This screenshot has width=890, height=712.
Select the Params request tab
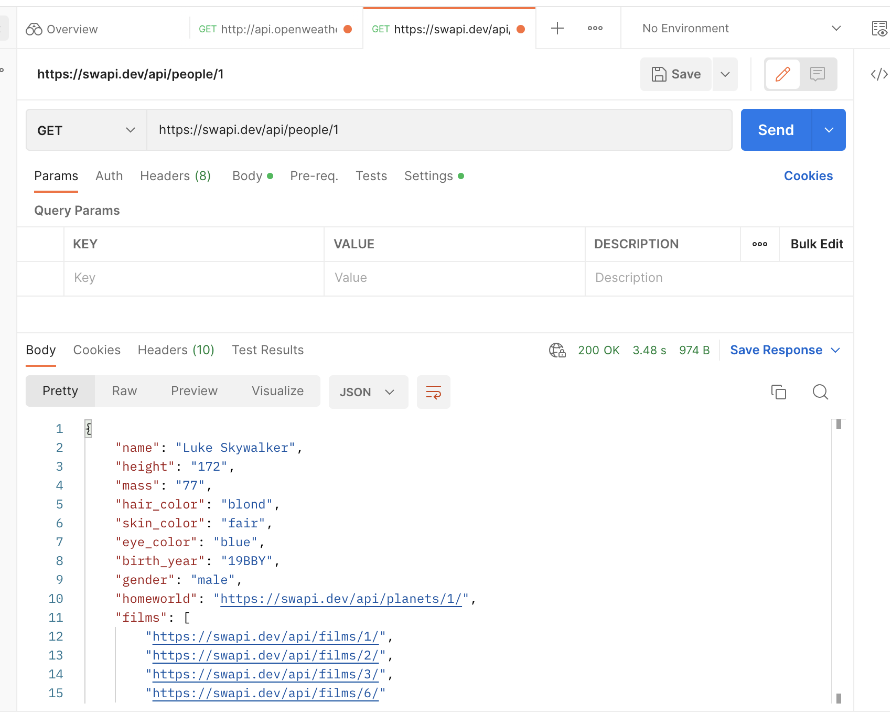(56, 176)
